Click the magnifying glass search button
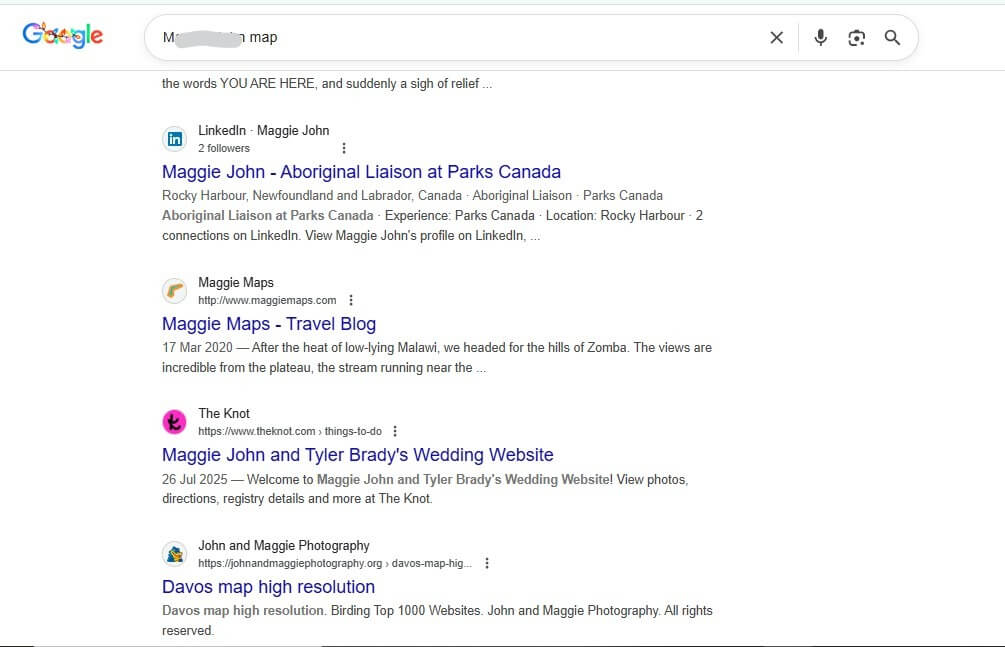 892,38
